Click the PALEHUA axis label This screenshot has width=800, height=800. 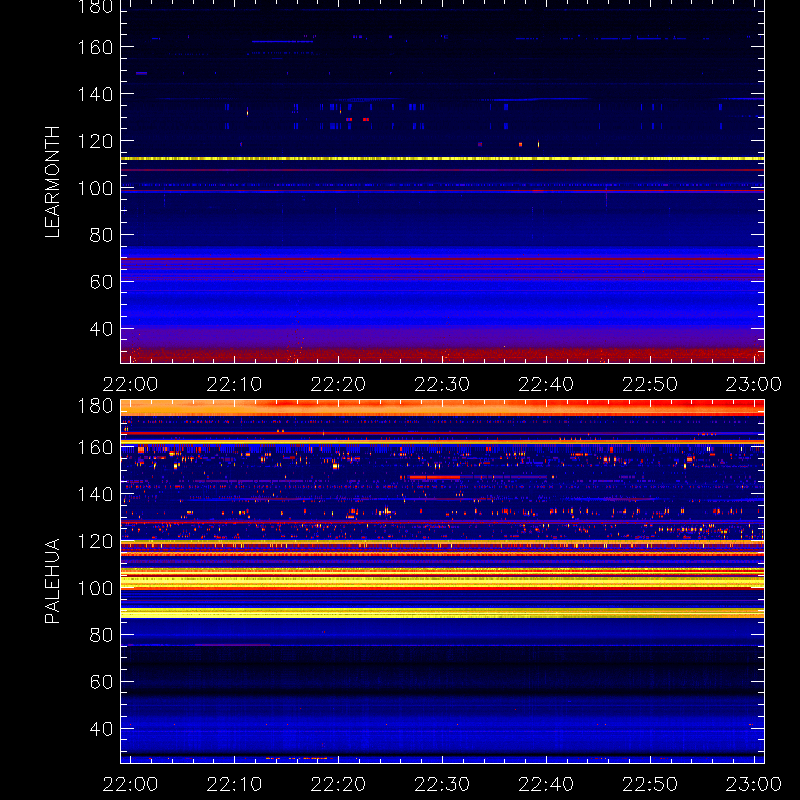[52, 581]
